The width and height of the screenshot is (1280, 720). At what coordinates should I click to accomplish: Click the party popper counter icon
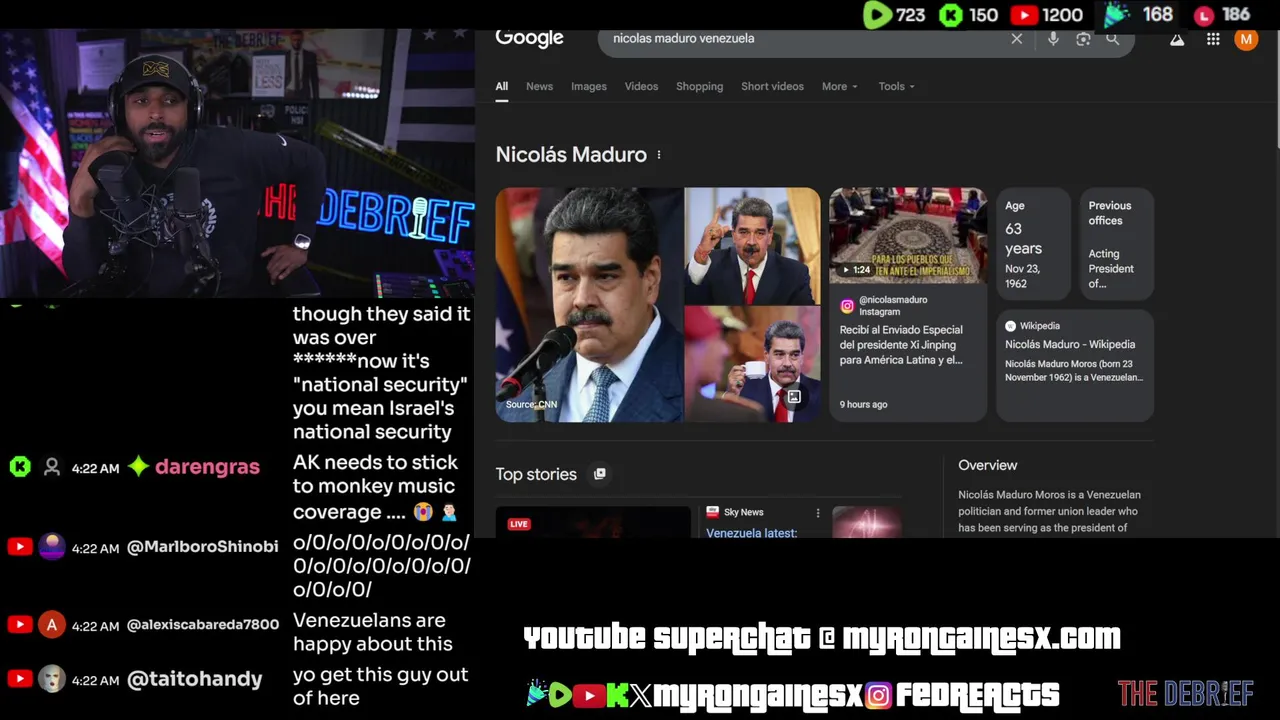(x=1117, y=15)
